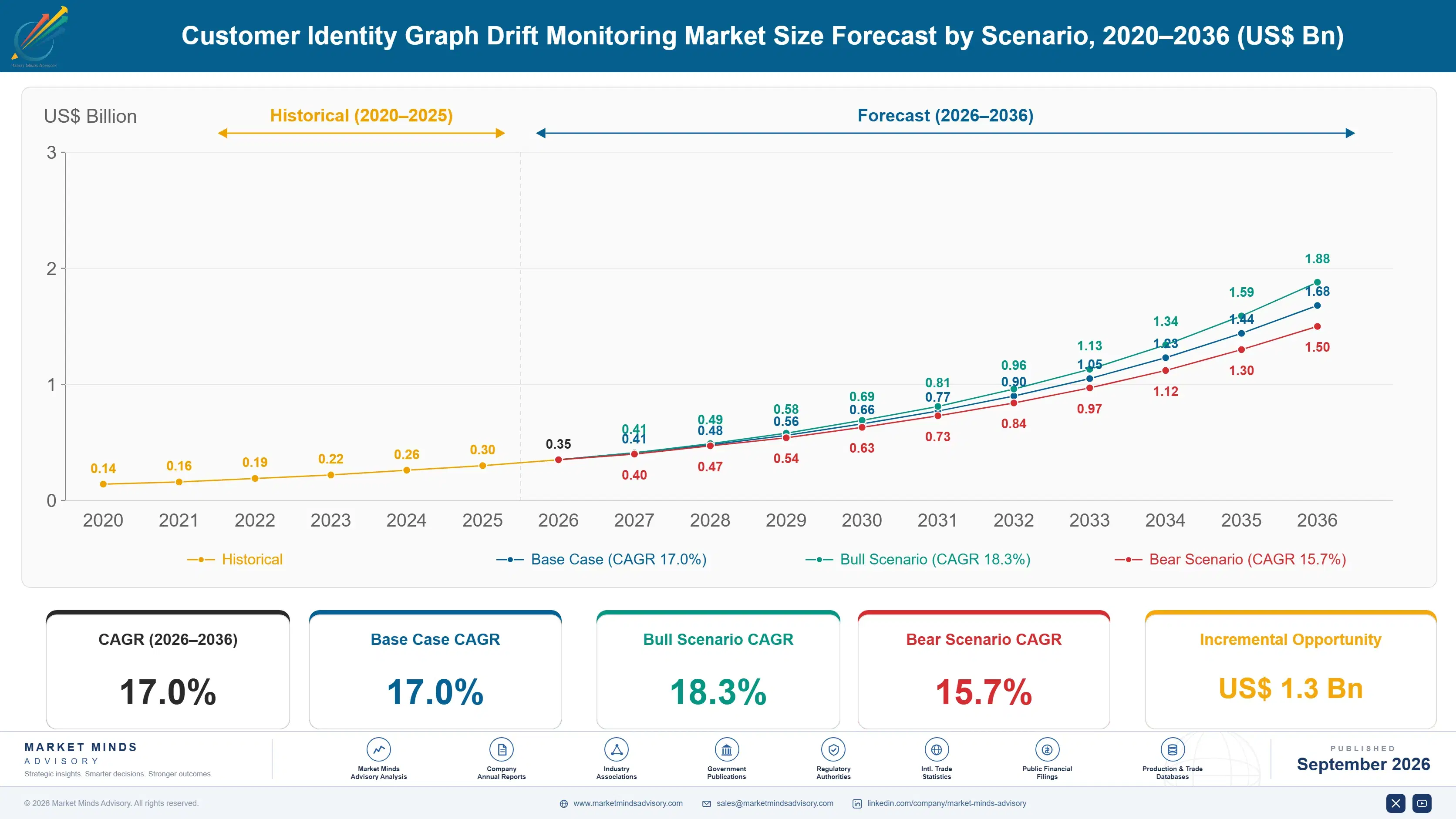Click the 2027 x-axis year label
The width and height of the screenshot is (1456, 819).
pyautogui.click(x=634, y=520)
